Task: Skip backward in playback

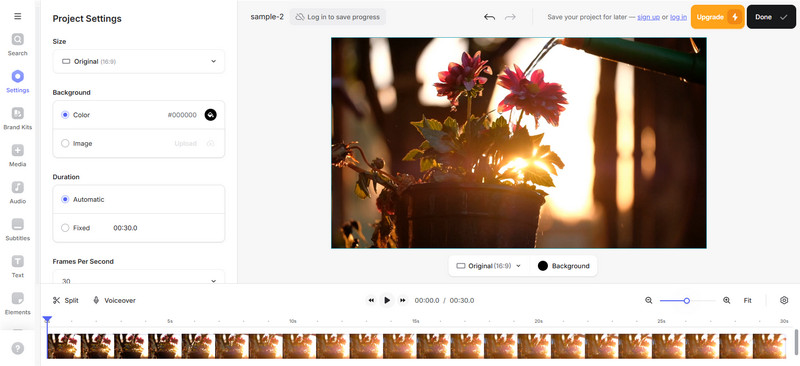Action: point(371,300)
